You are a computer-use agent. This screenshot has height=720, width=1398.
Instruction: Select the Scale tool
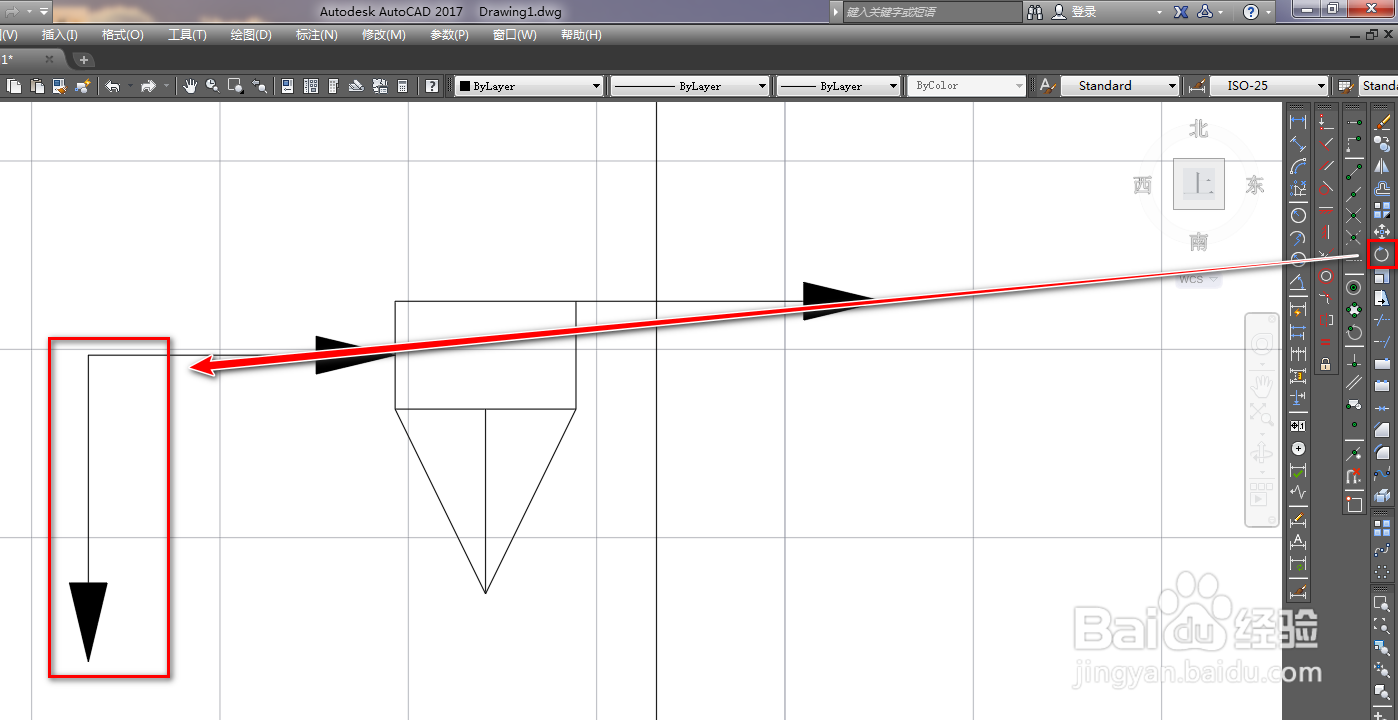[x=1382, y=277]
